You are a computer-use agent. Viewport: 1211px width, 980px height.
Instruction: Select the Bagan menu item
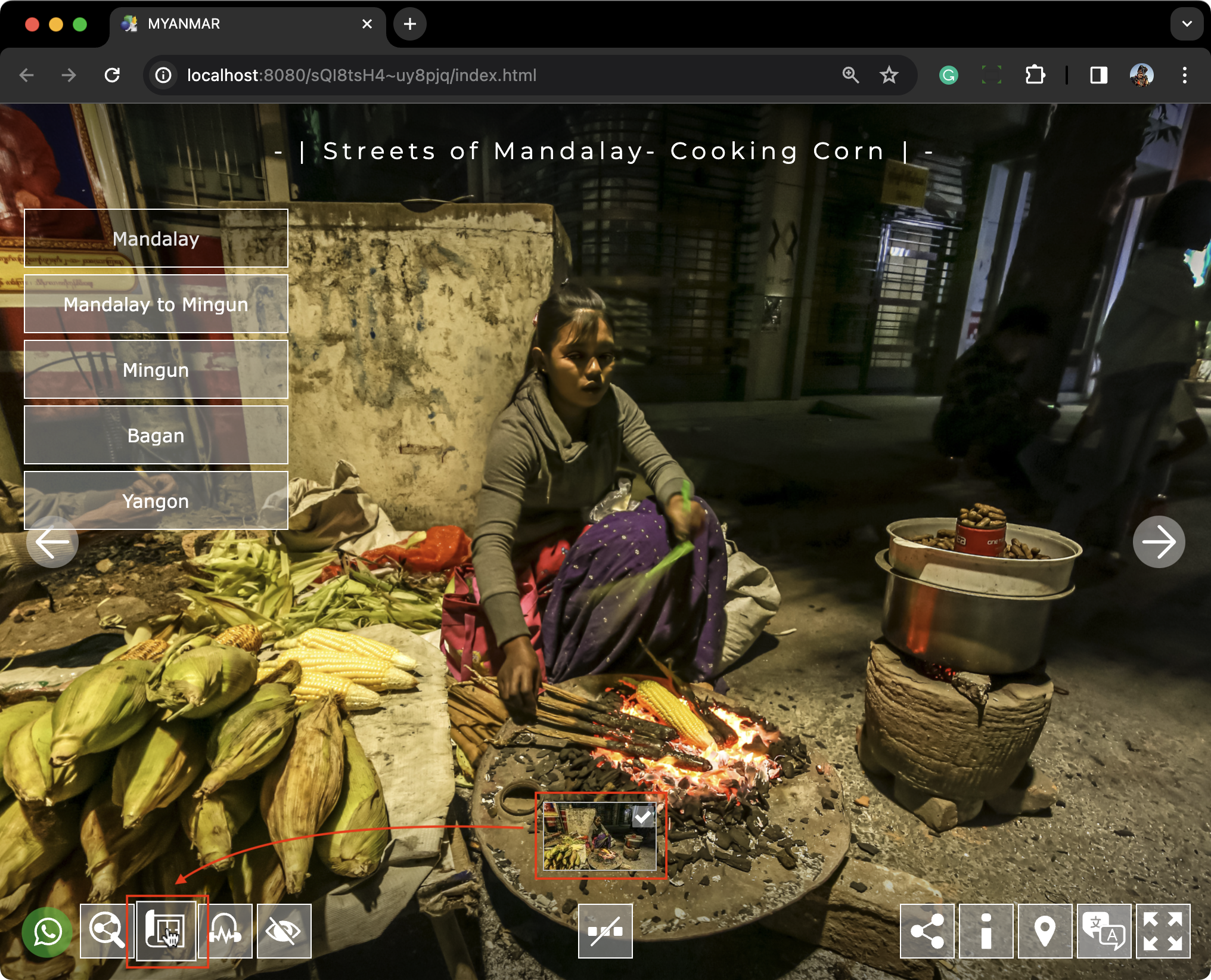[156, 435]
